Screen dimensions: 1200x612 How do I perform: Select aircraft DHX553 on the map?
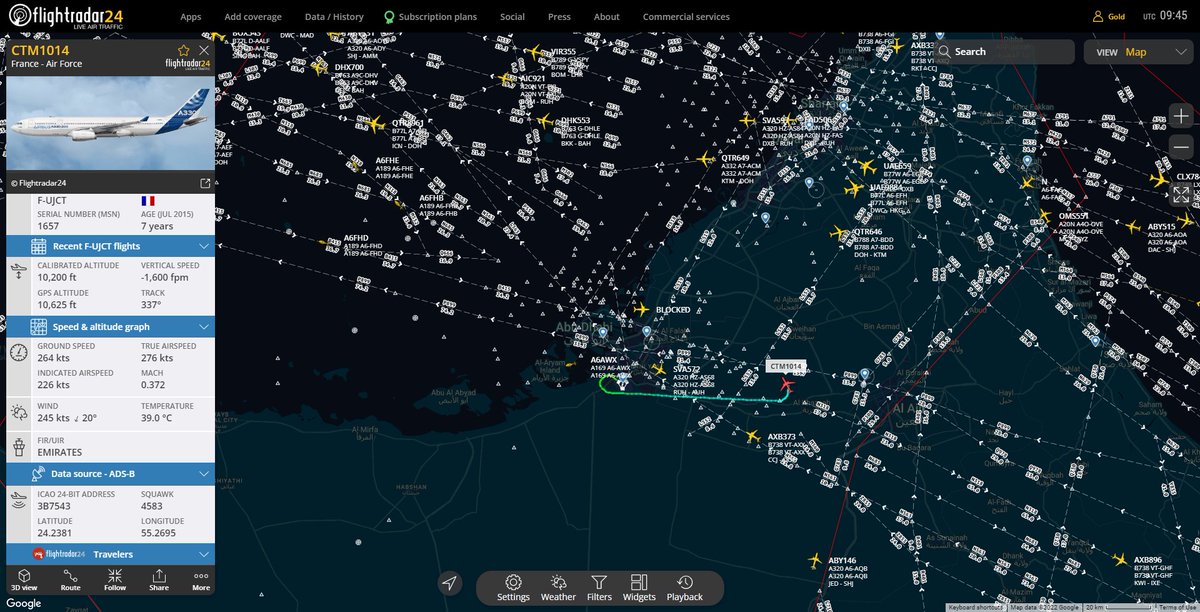point(546,122)
